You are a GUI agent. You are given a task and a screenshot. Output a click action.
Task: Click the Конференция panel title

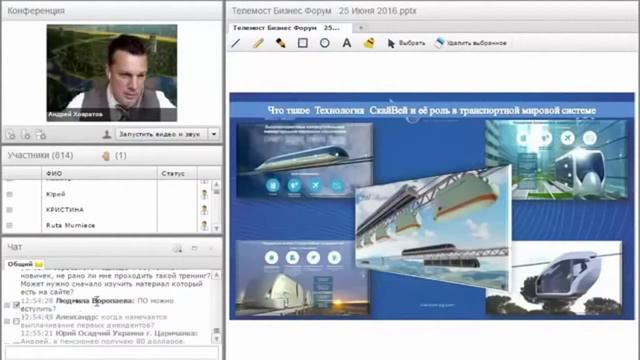point(36,11)
